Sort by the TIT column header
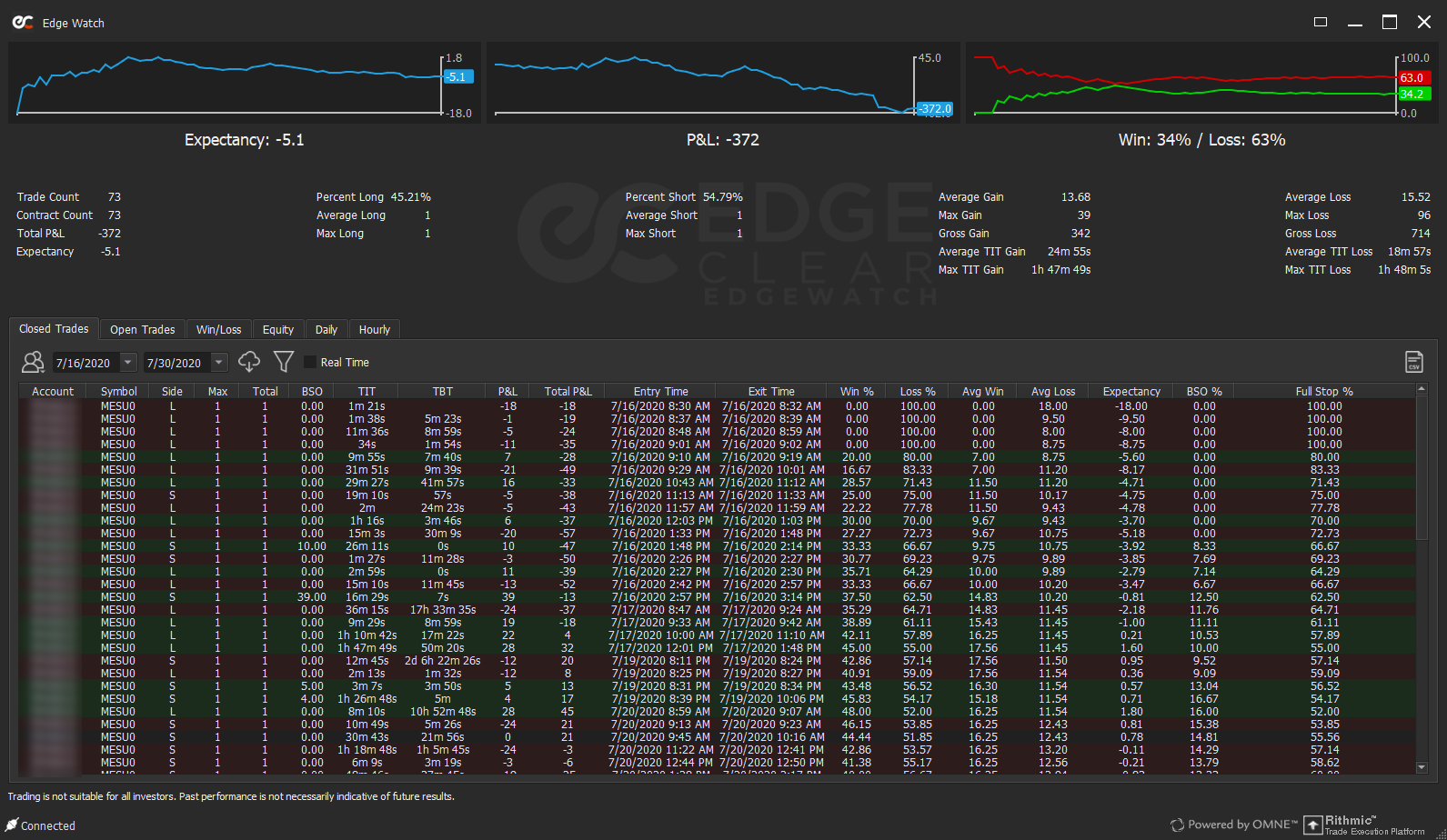 click(x=367, y=392)
